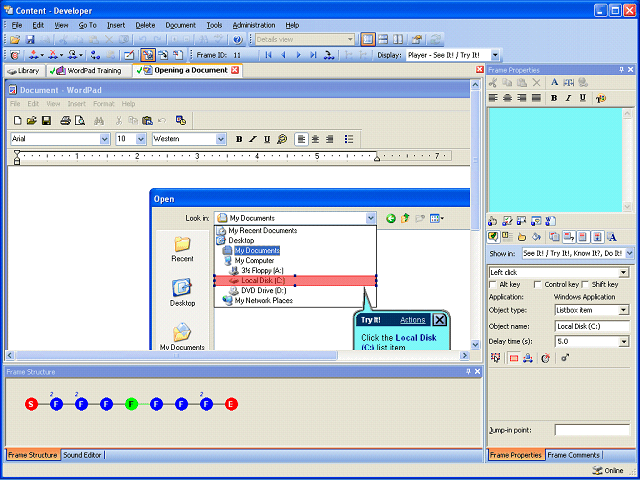Switch to the WordPad Training tab
The width and height of the screenshot is (640, 480).
pyautogui.click(x=89, y=71)
